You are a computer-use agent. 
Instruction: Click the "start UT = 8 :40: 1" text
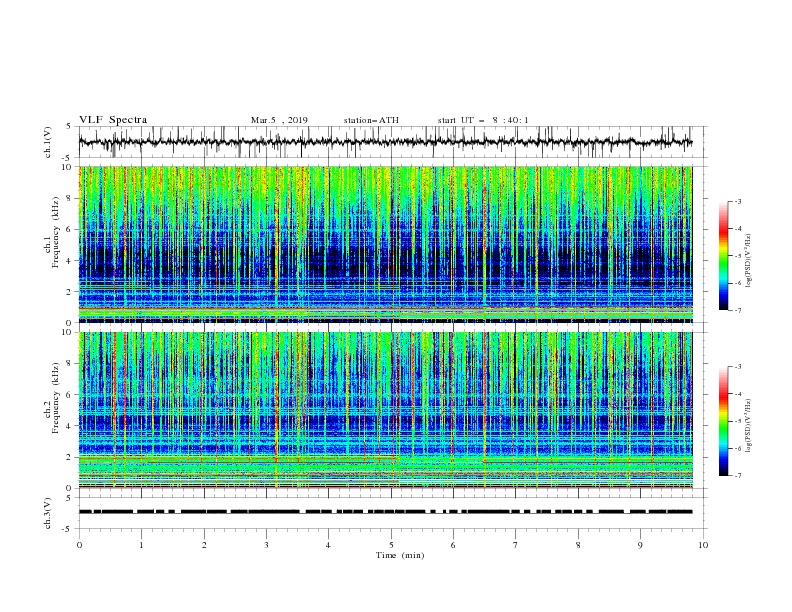coord(483,120)
